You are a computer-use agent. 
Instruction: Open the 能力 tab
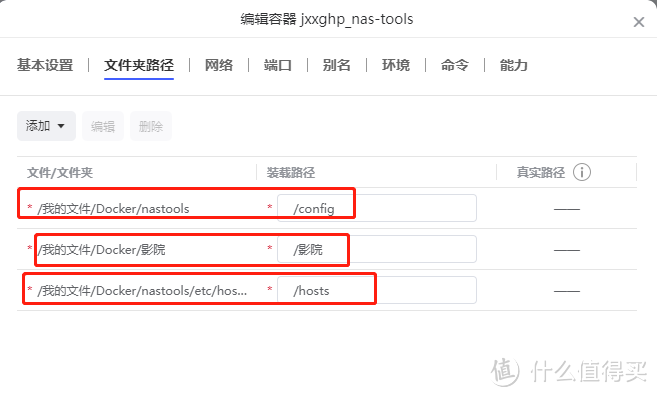coord(513,65)
